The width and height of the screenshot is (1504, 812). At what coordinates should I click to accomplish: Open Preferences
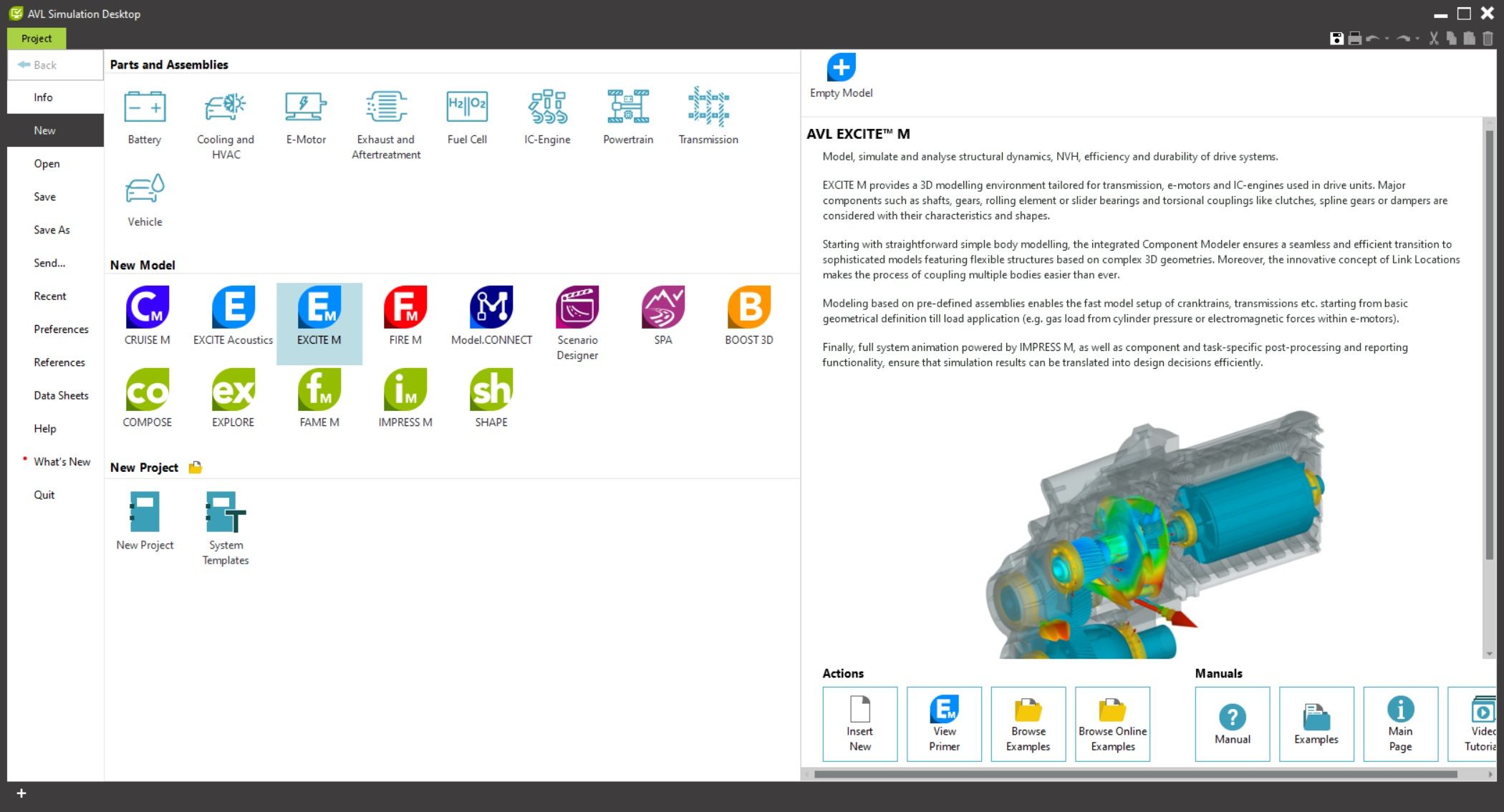pyautogui.click(x=55, y=329)
